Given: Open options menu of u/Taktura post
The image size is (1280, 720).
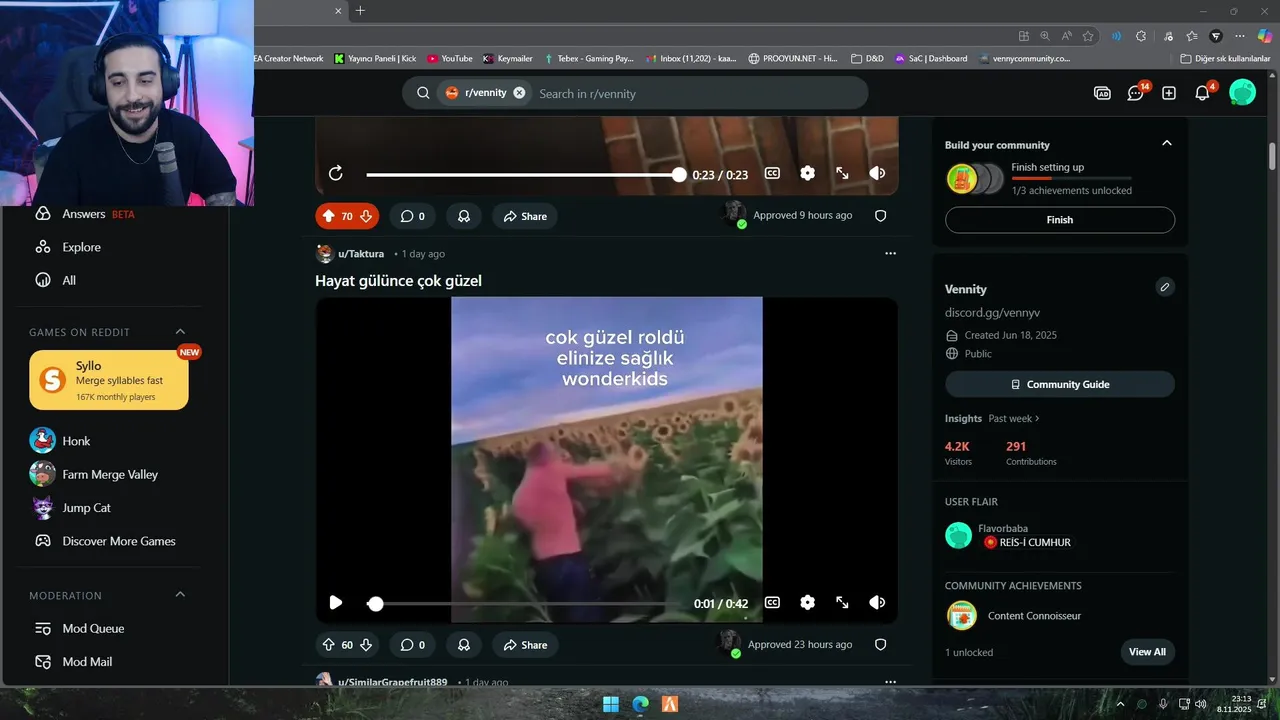Looking at the screenshot, I should pos(890,254).
